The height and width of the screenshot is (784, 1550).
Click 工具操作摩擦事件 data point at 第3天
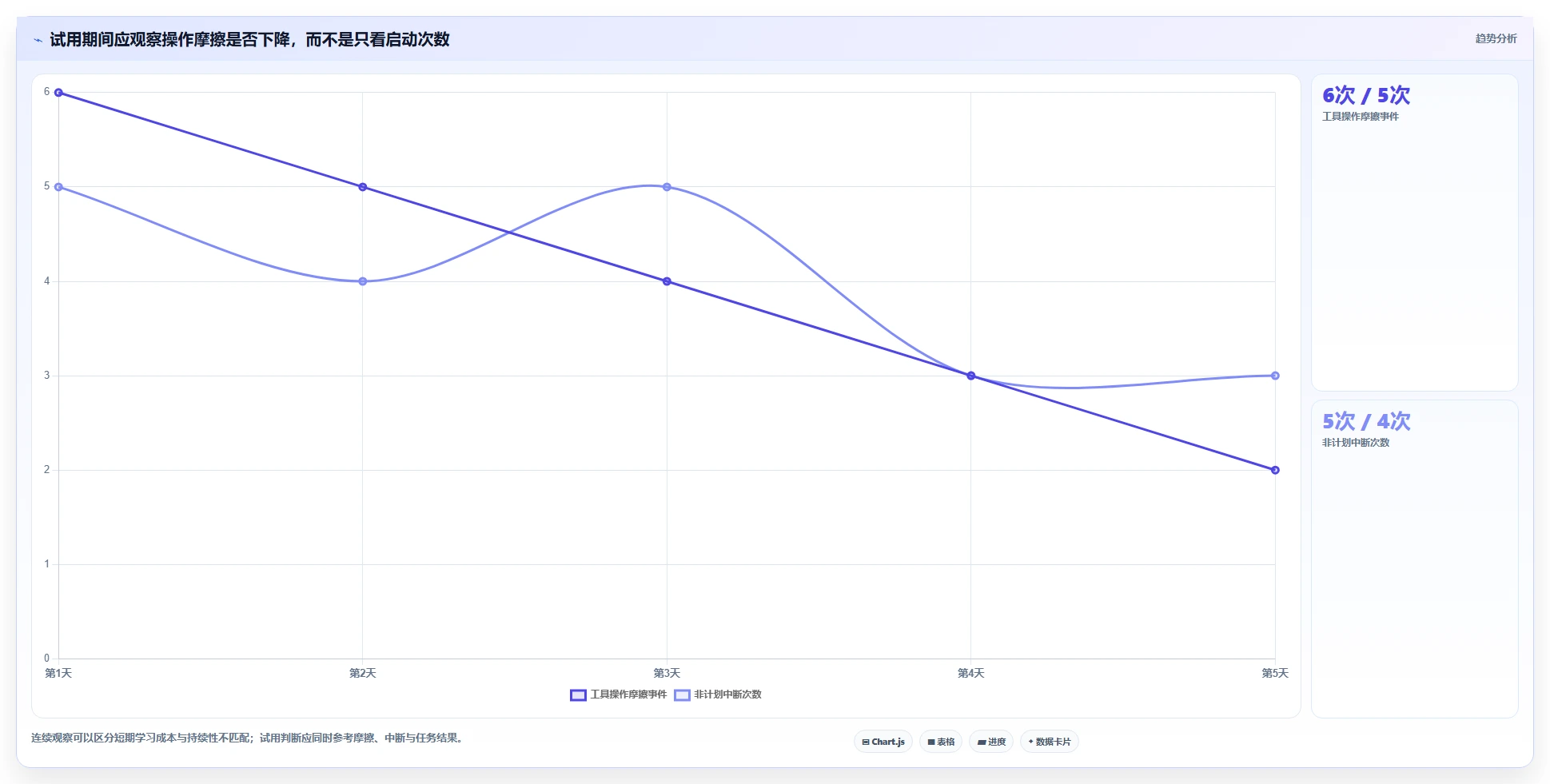point(667,281)
